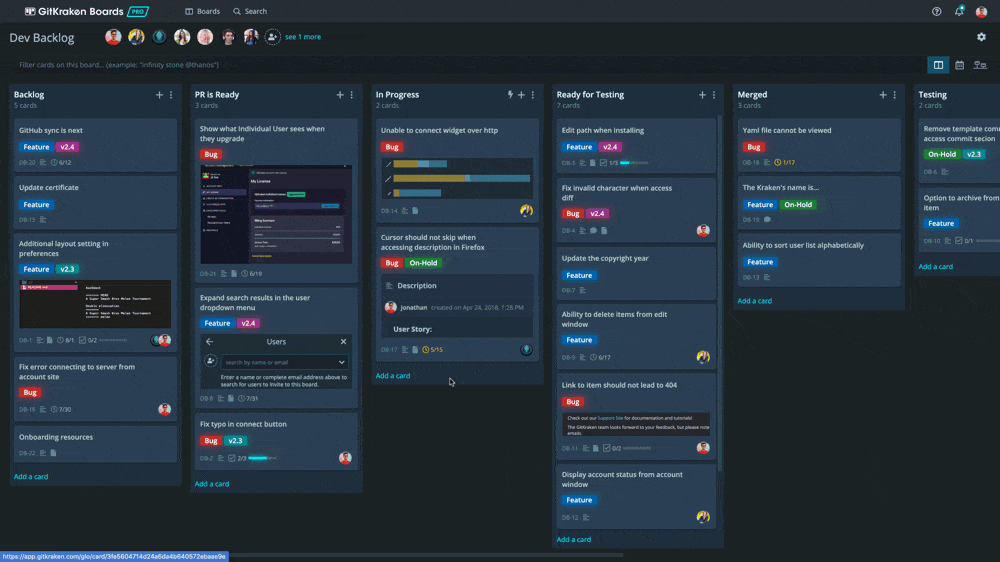
Task: Click the 5/15 due date on Cursor card
Action: pyautogui.click(x=432, y=350)
